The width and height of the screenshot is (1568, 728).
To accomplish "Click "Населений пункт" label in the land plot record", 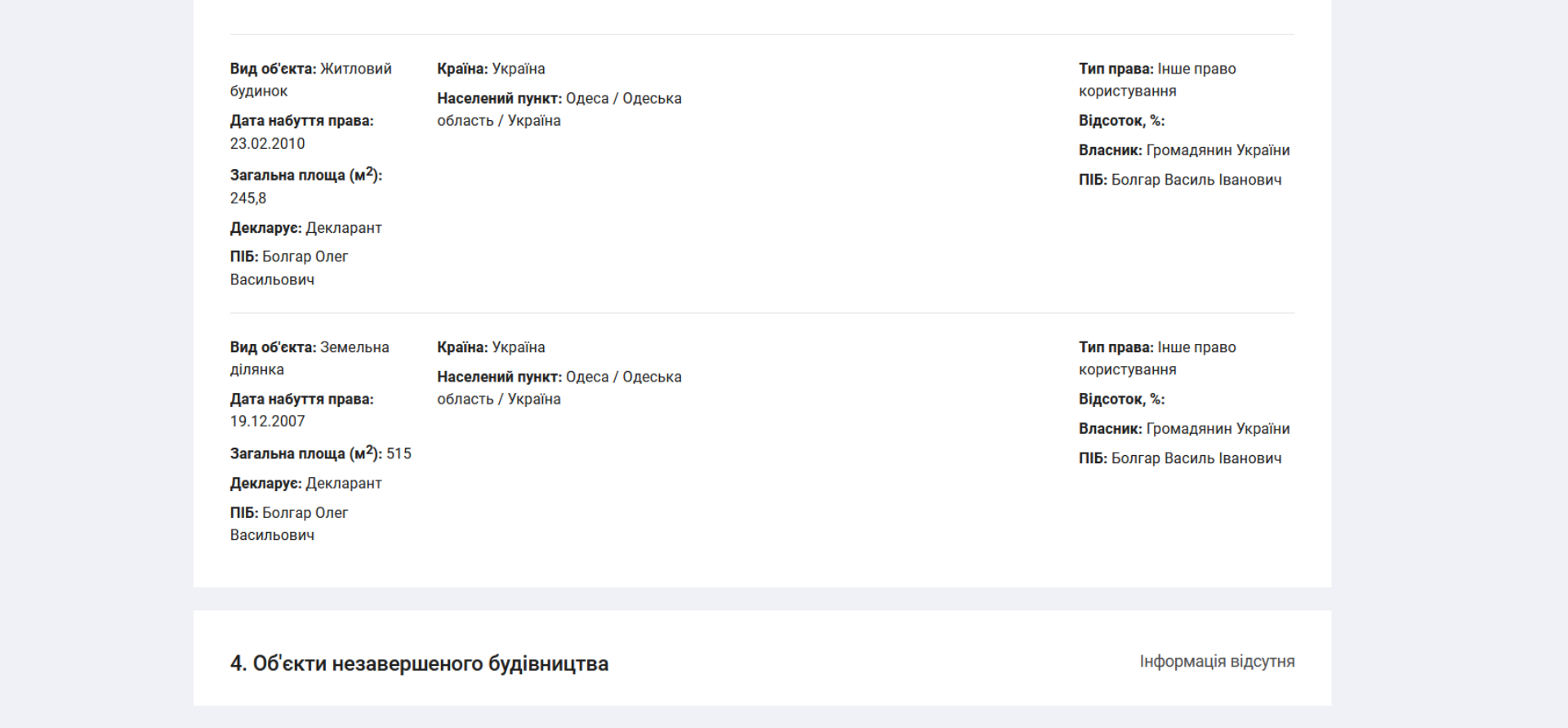I will tap(499, 377).
